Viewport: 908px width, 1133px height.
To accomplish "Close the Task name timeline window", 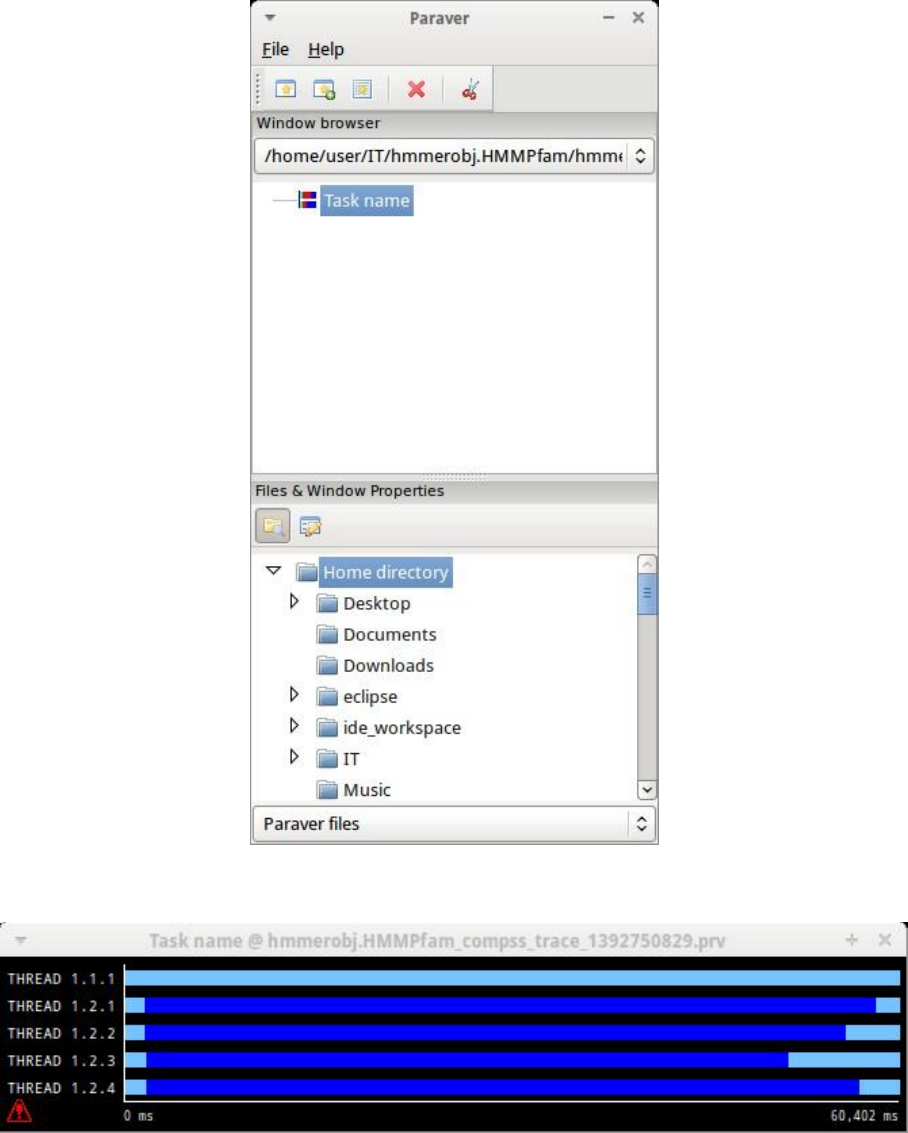I will click(x=885, y=939).
